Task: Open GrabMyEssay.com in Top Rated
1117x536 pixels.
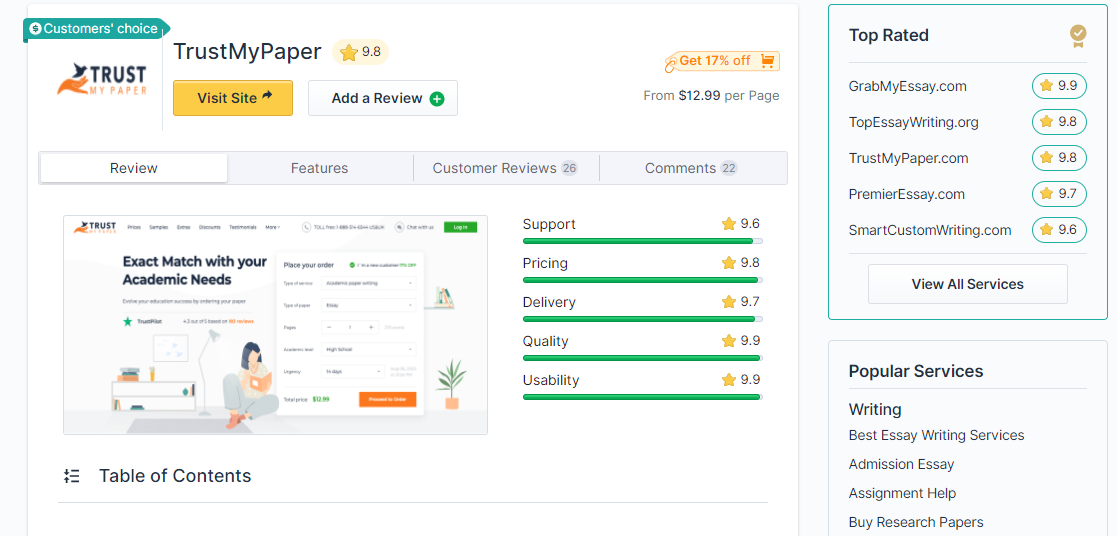Action: [908, 86]
